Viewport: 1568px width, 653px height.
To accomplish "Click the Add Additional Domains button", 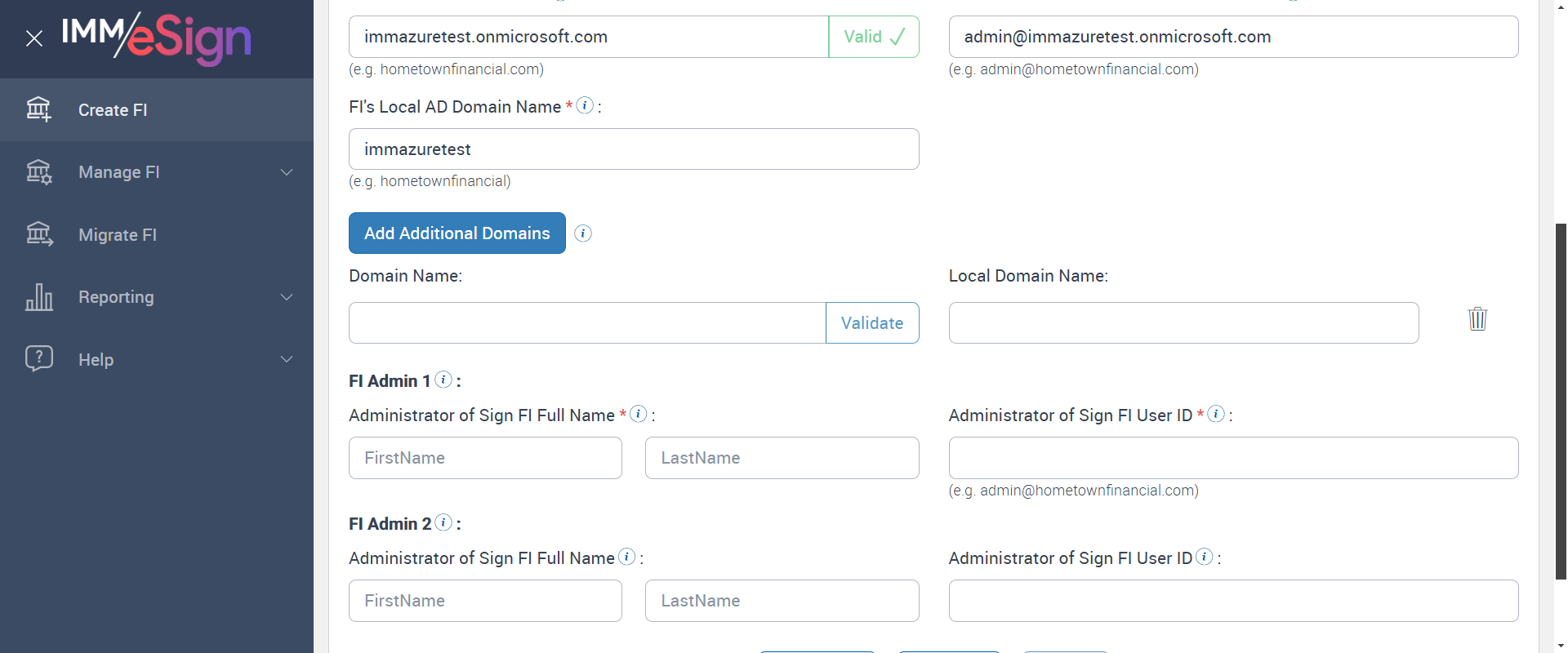I will pos(457,233).
